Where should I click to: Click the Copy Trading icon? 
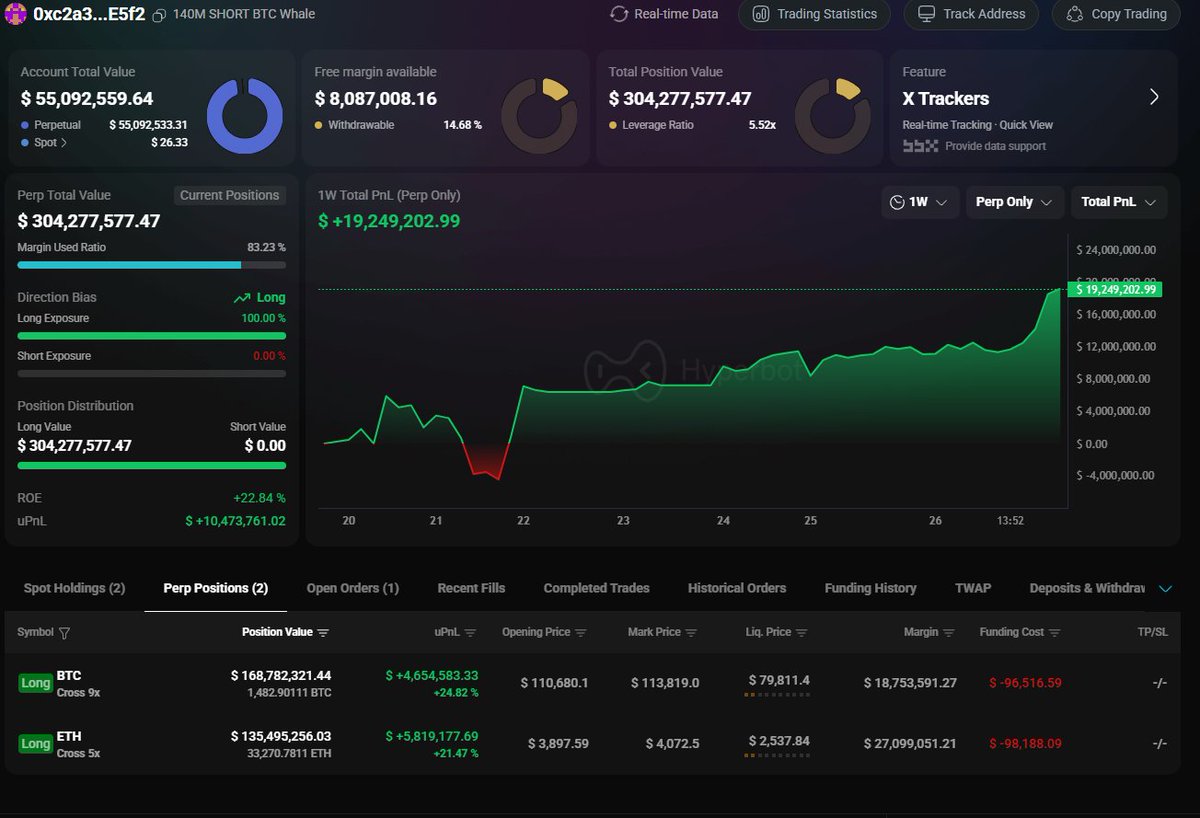1075,14
